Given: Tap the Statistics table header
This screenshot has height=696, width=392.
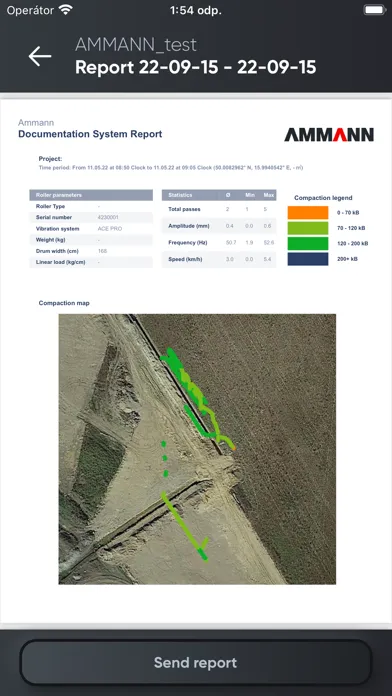Looking at the screenshot, I should pyautogui.click(x=219, y=195).
